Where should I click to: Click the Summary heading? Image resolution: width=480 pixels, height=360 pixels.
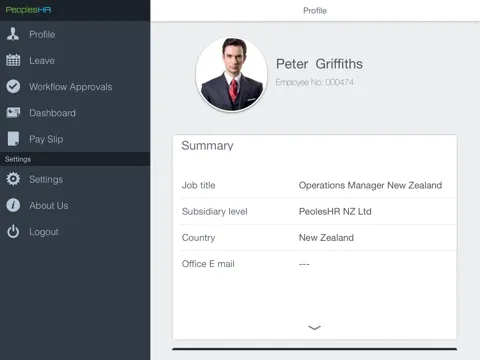(207, 146)
